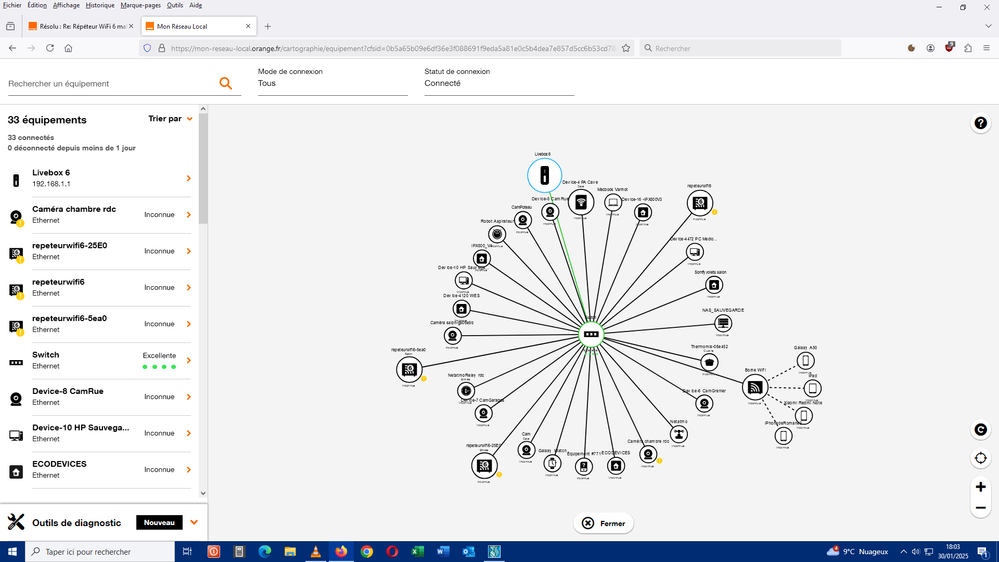
Task: Select the NAS_SAUVEGARDE node on map
Action: tap(722, 323)
